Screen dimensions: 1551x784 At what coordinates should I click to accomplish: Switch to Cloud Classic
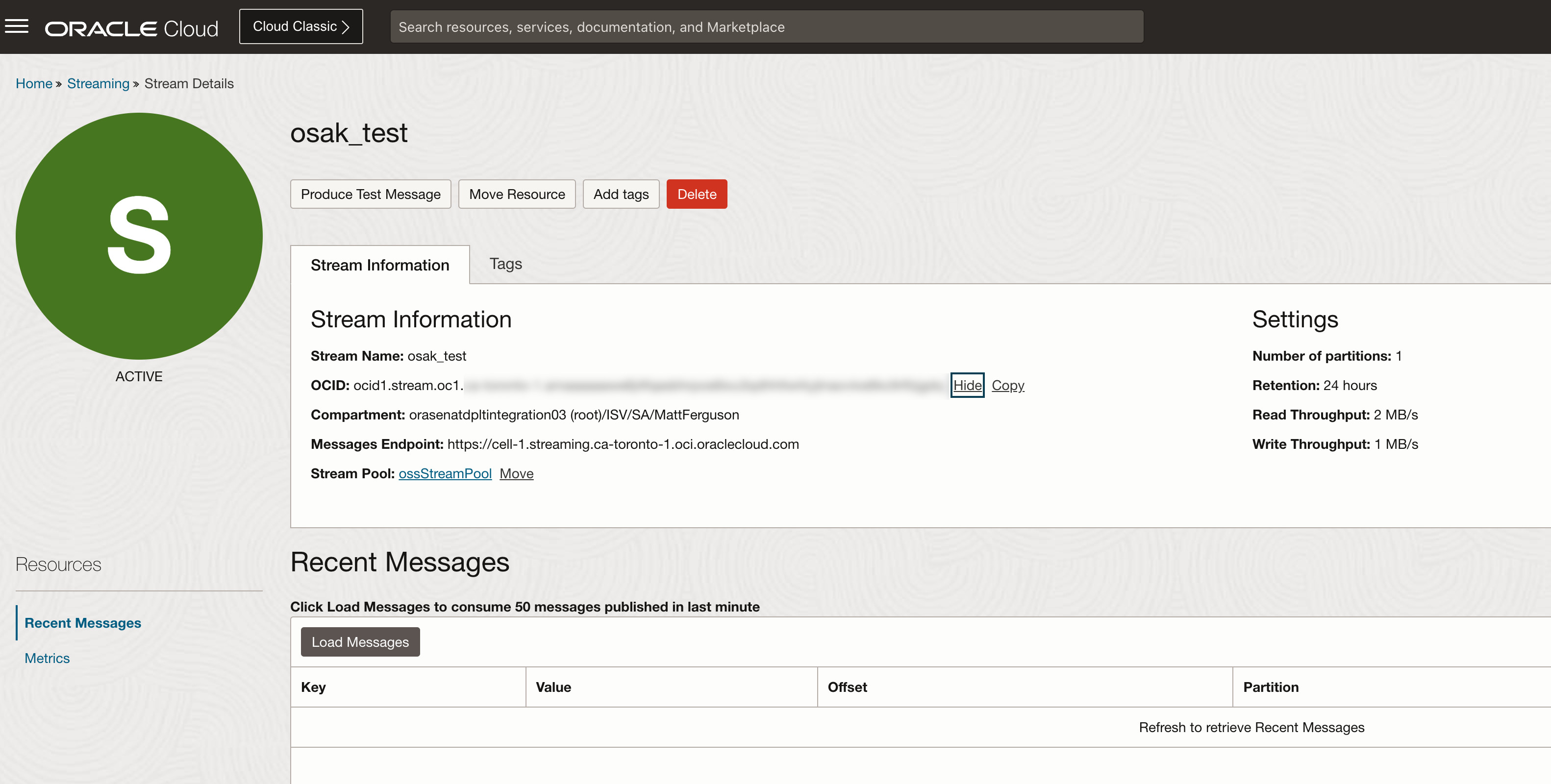(301, 26)
